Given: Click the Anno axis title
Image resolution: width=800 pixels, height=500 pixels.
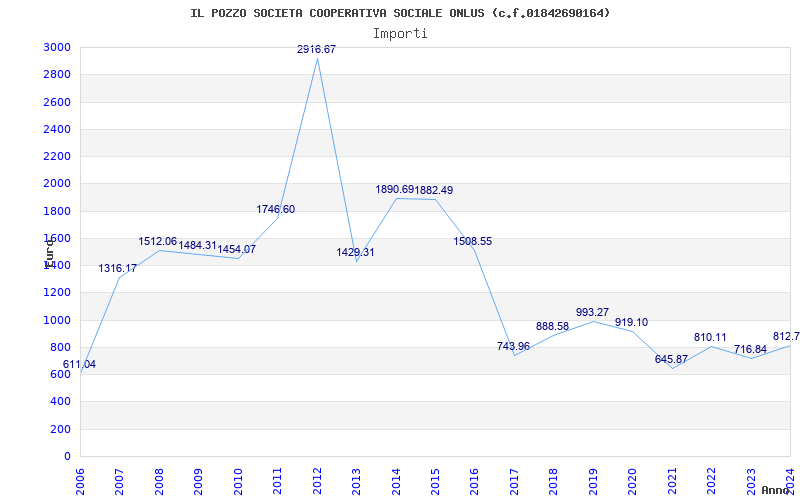Looking at the screenshot, I should click(776, 490).
